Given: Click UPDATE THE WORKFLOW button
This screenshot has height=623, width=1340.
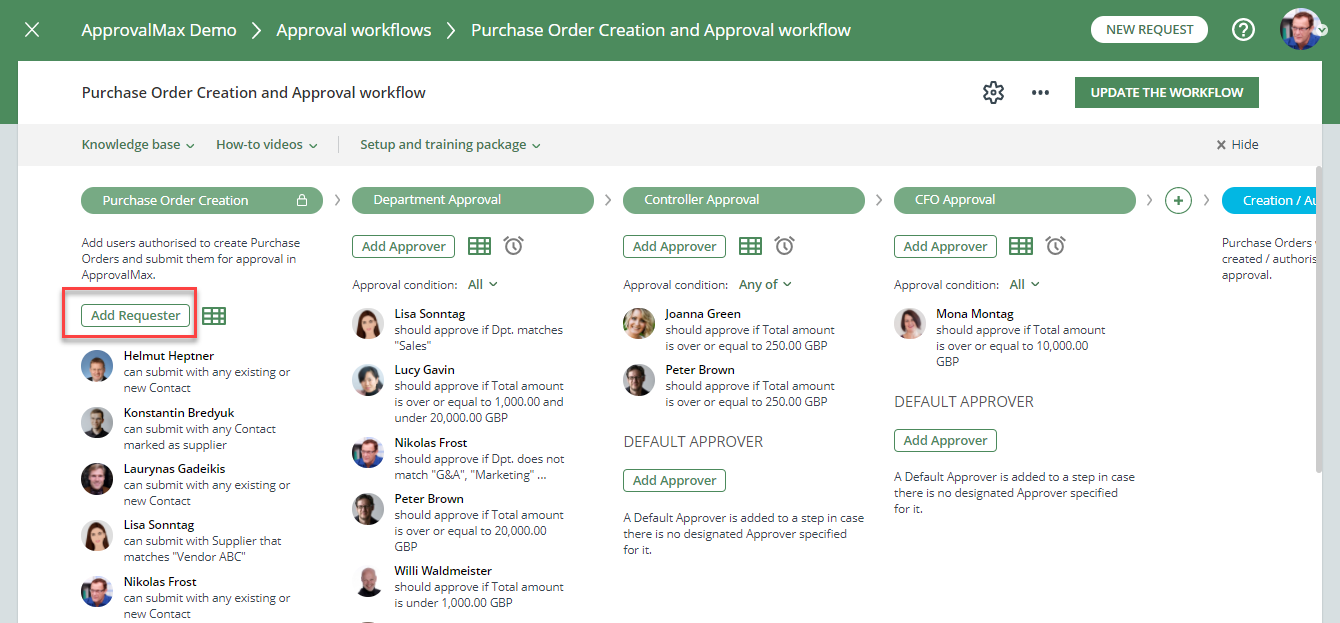Looking at the screenshot, I should pos(1167,93).
